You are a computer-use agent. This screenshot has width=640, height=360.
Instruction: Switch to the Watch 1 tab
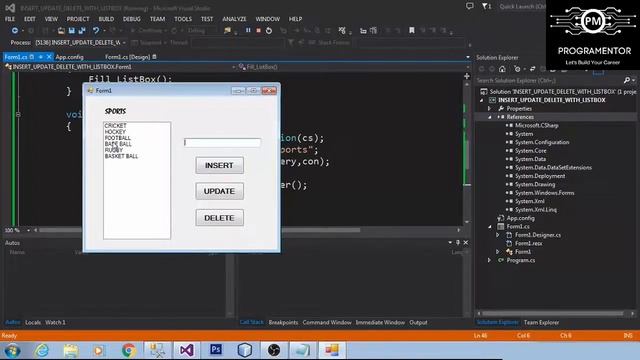(x=56, y=322)
